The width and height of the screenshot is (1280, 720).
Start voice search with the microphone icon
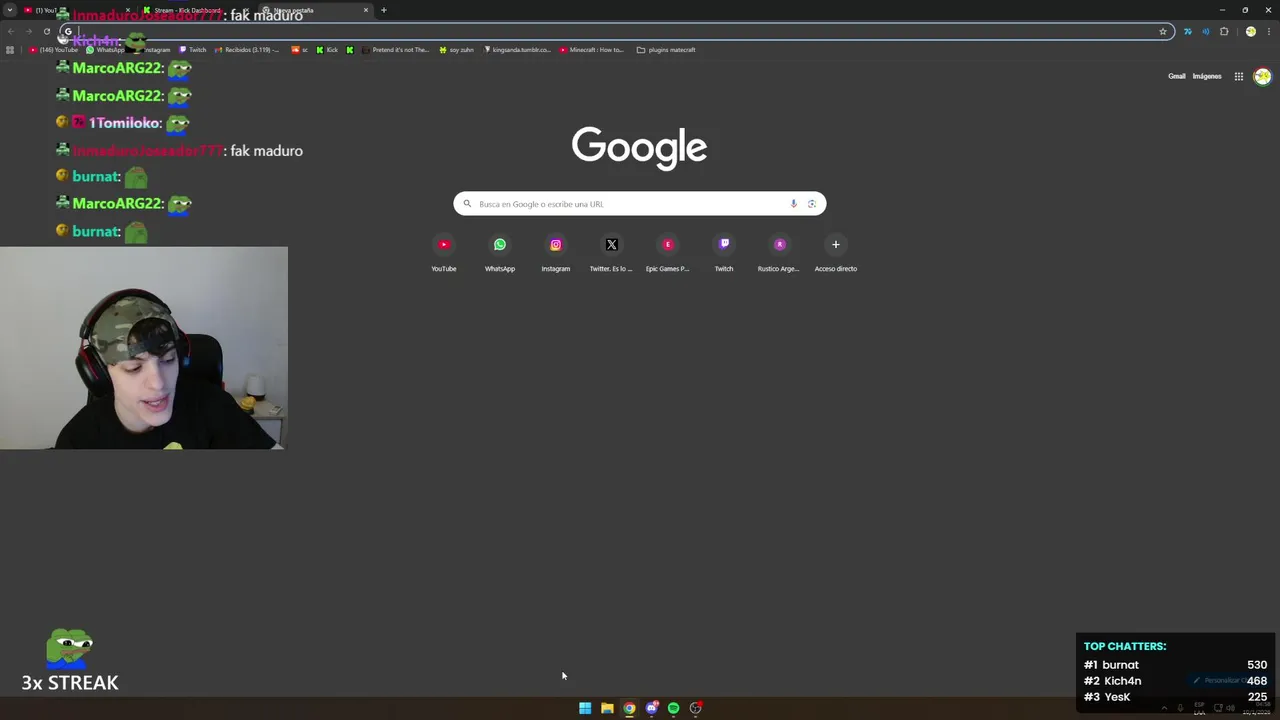pos(794,204)
